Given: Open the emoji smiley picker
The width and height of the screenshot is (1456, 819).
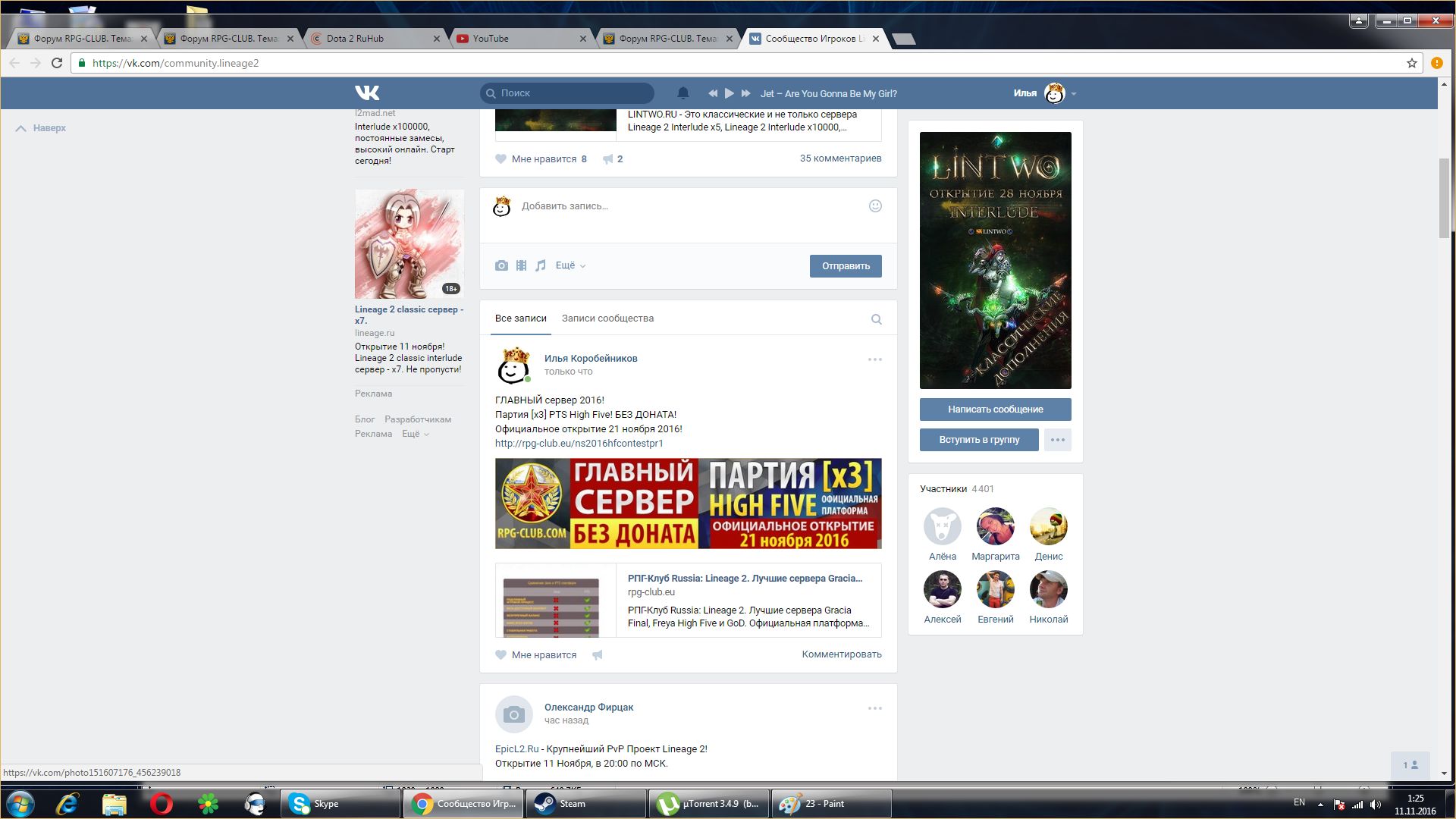Looking at the screenshot, I should (x=875, y=206).
